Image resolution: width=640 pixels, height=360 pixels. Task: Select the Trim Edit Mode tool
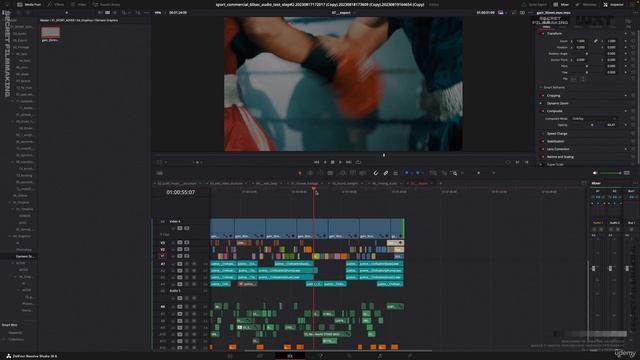coord(310,173)
